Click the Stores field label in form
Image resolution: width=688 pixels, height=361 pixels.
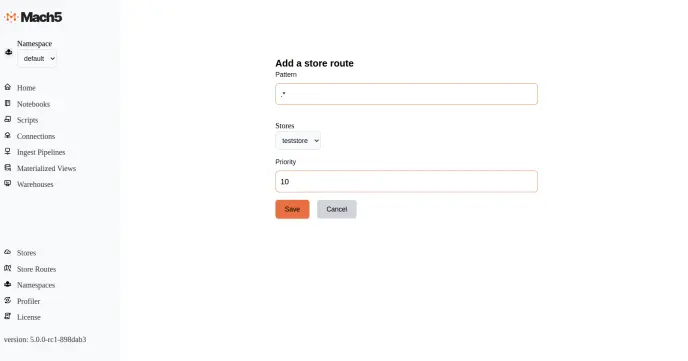285,125
